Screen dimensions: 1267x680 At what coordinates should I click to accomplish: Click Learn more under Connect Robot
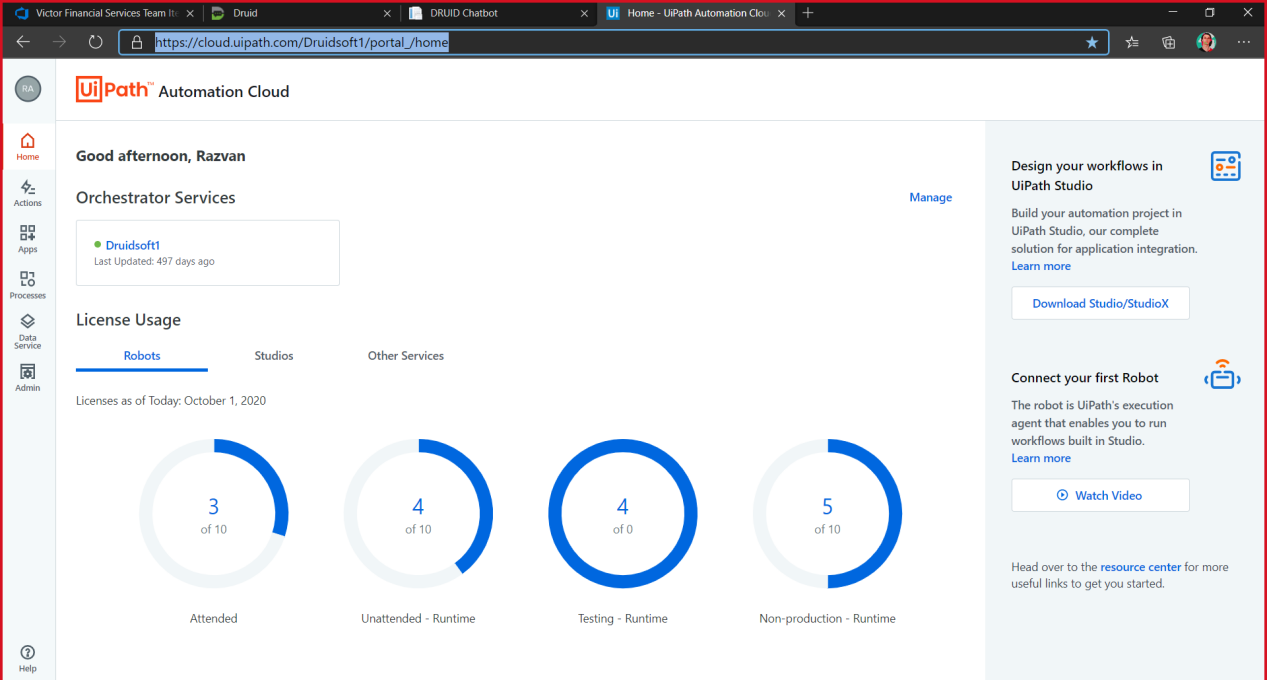1041,458
